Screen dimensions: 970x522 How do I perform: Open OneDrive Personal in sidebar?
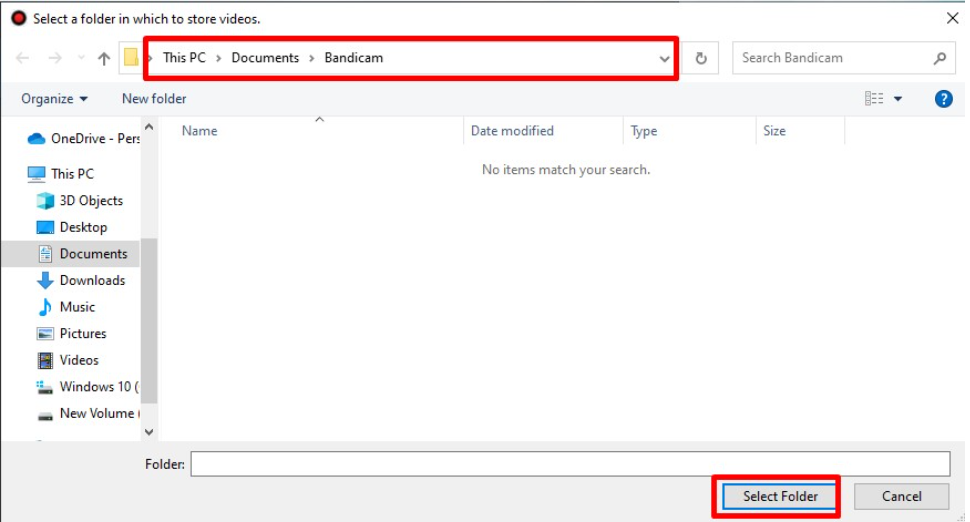(84, 139)
